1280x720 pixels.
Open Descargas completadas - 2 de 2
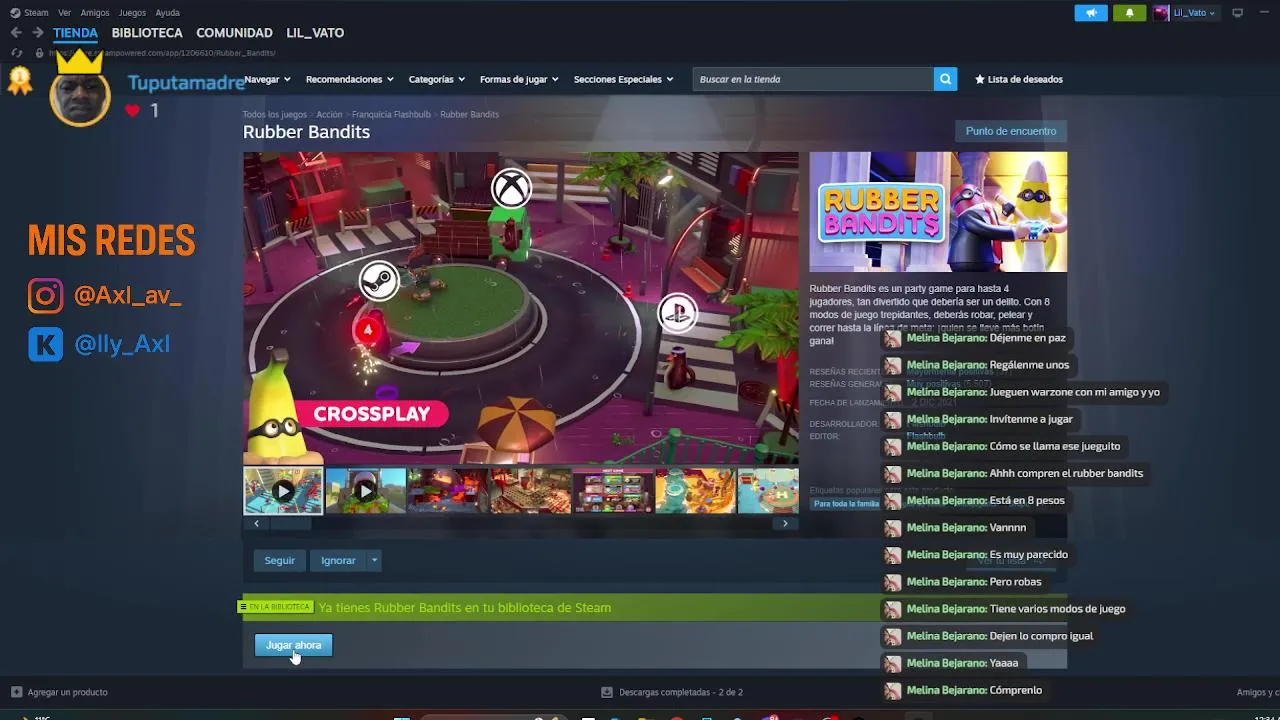pyautogui.click(x=671, y=692)
